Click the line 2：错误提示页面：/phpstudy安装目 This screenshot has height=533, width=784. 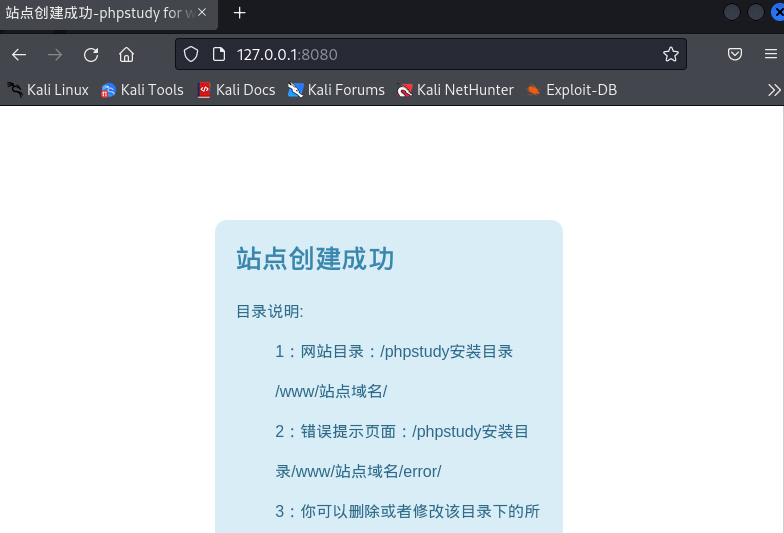pyautogui.click(x=402, y=431)
